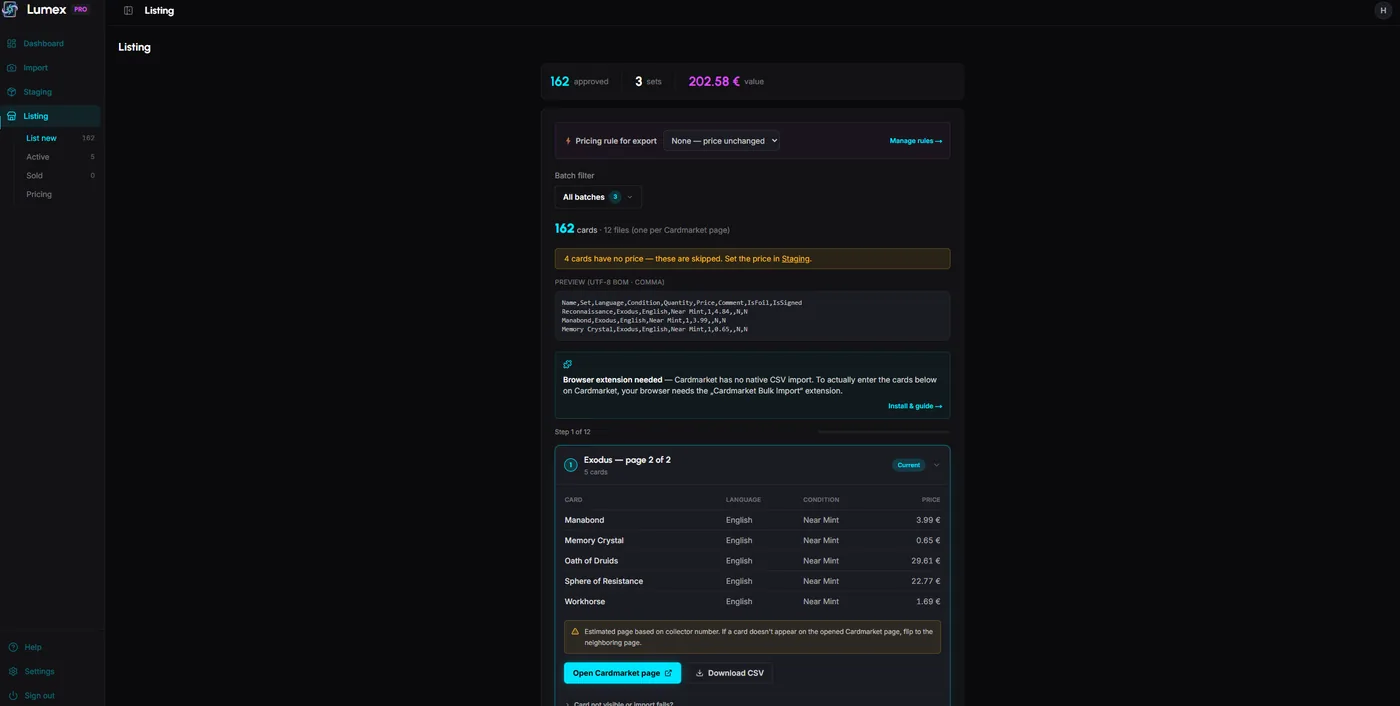1400x706 pixels.
Task: Click the step progress bar
Action: [x=884, y=432]
